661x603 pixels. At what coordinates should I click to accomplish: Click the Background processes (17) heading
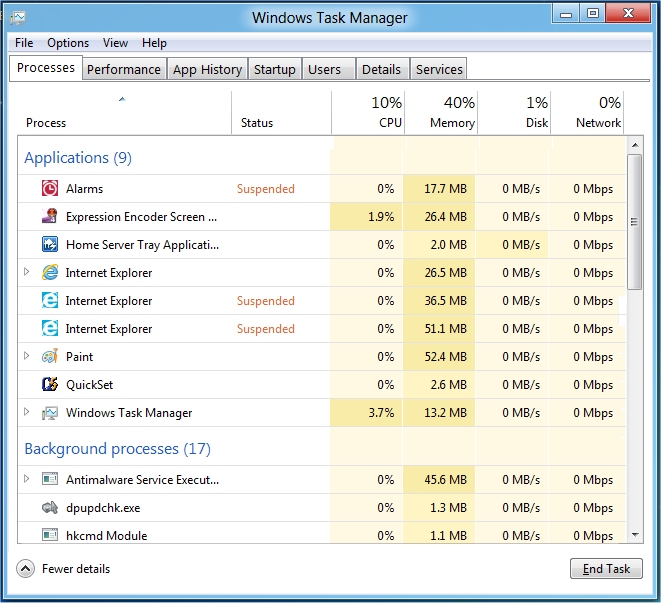[x=118, y=449]
